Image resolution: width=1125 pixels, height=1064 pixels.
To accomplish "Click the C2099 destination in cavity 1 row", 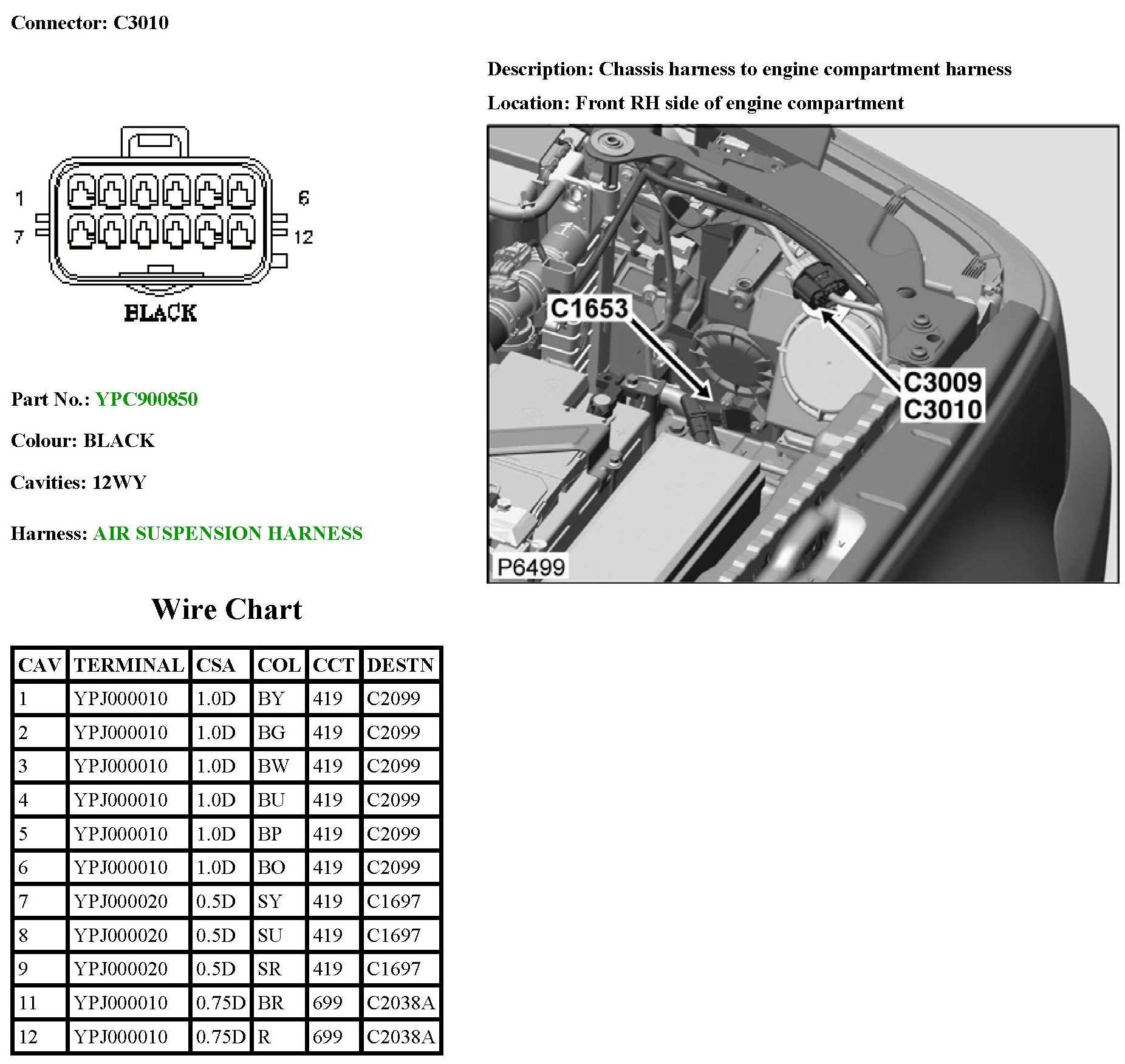I will tap(393, 698).
